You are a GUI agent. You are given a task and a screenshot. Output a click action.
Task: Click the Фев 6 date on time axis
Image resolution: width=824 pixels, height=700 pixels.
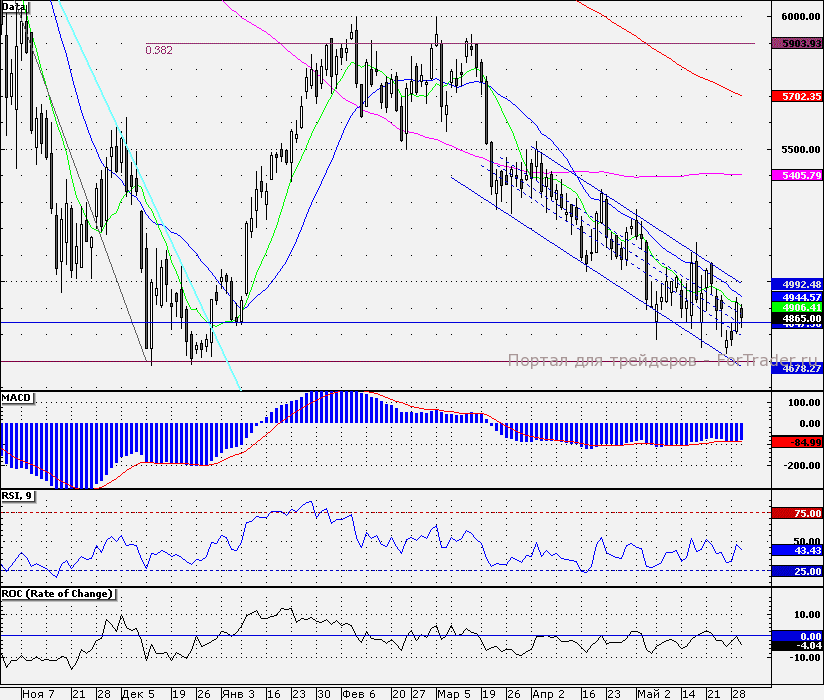pos(357,692)
